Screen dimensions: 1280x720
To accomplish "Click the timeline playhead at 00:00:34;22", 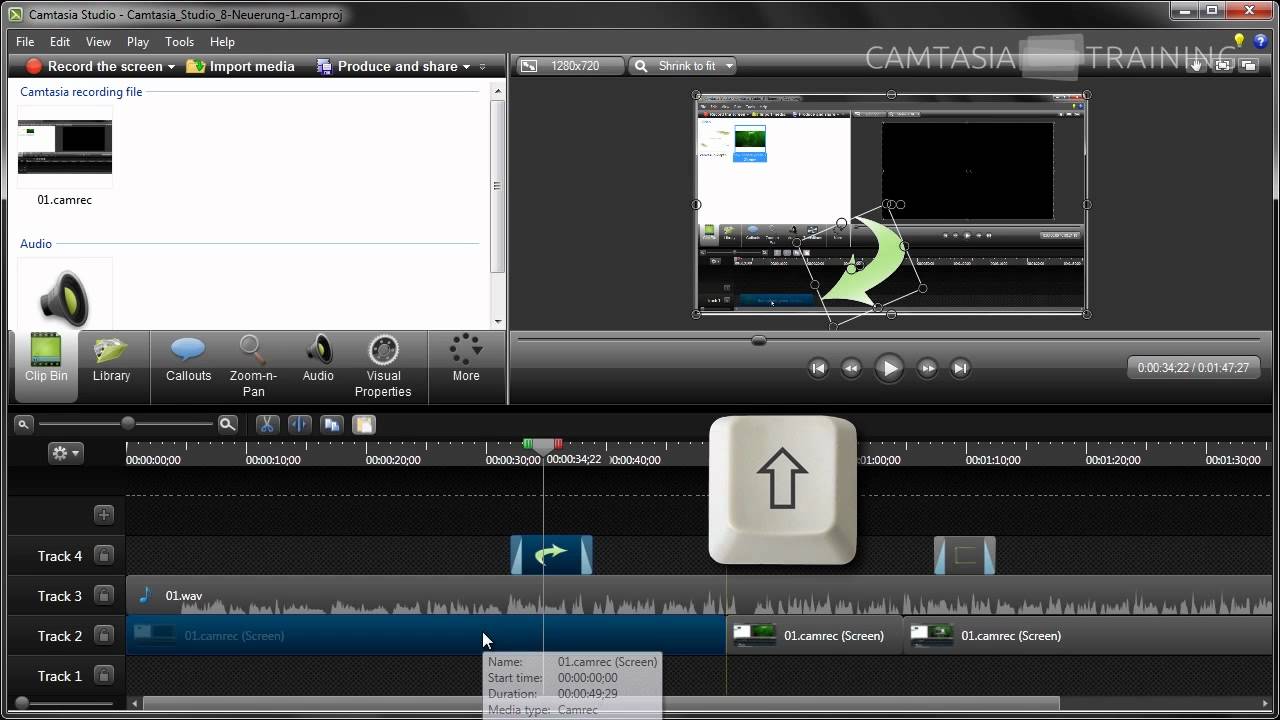I will 543,445.
